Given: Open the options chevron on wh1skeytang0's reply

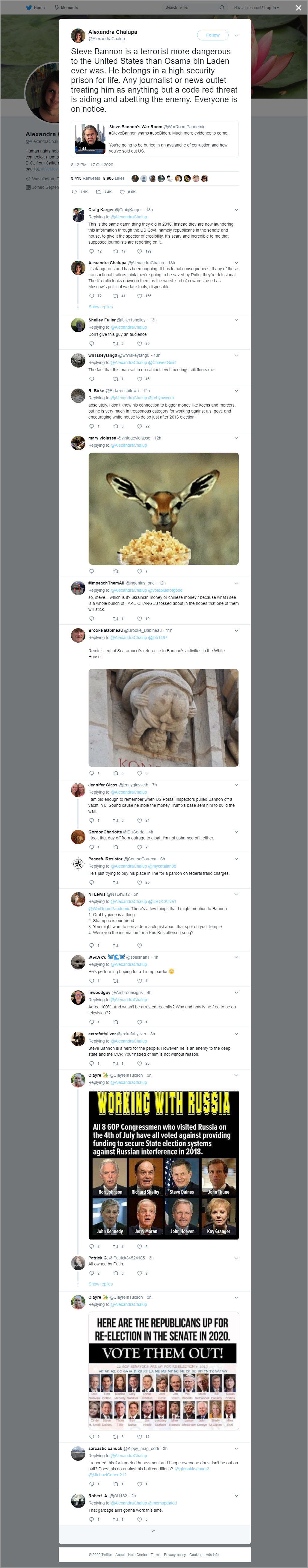Looking at the screenshot, I should [x=236, y=355].
